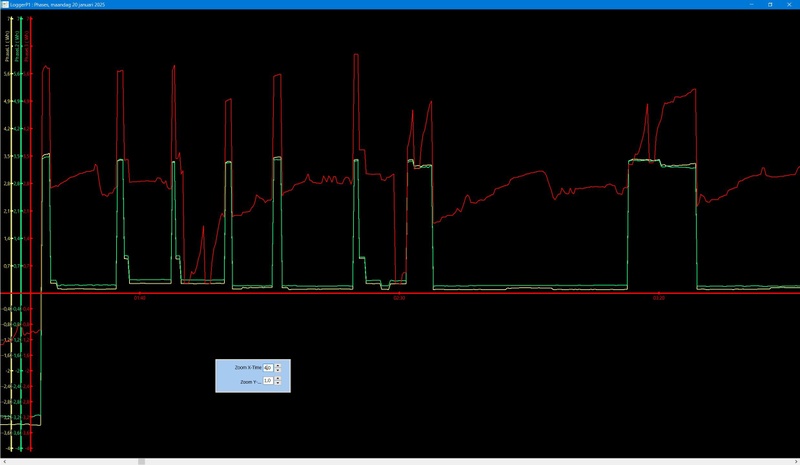Click the yellow Phase 1 axis label
800x465 pixels.
point(8,46)
